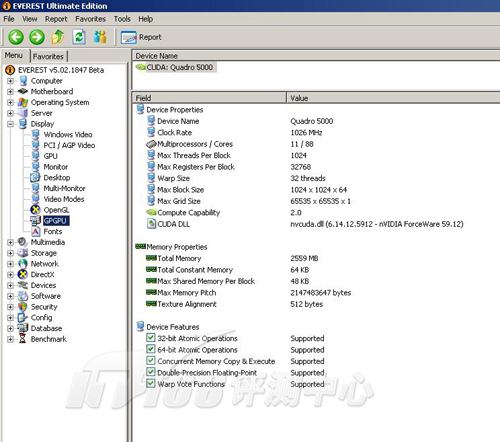Click the GPU tree item icon

pos(35,156)
